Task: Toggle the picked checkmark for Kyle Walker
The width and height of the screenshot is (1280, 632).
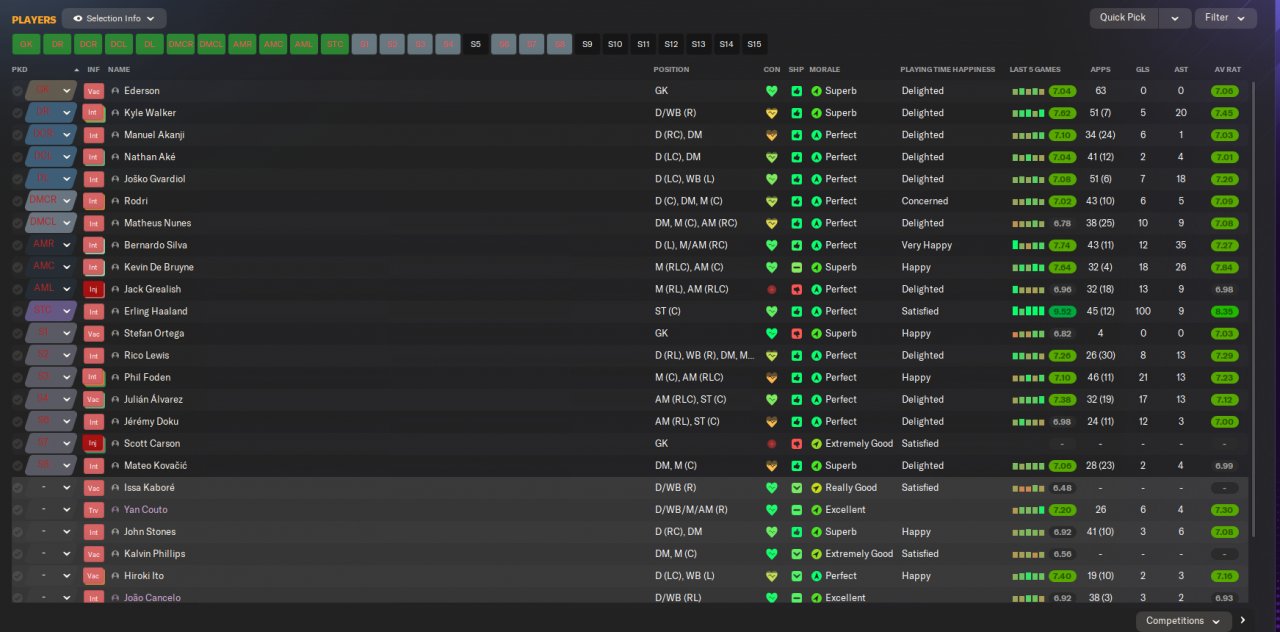Action: click(17, 113)
